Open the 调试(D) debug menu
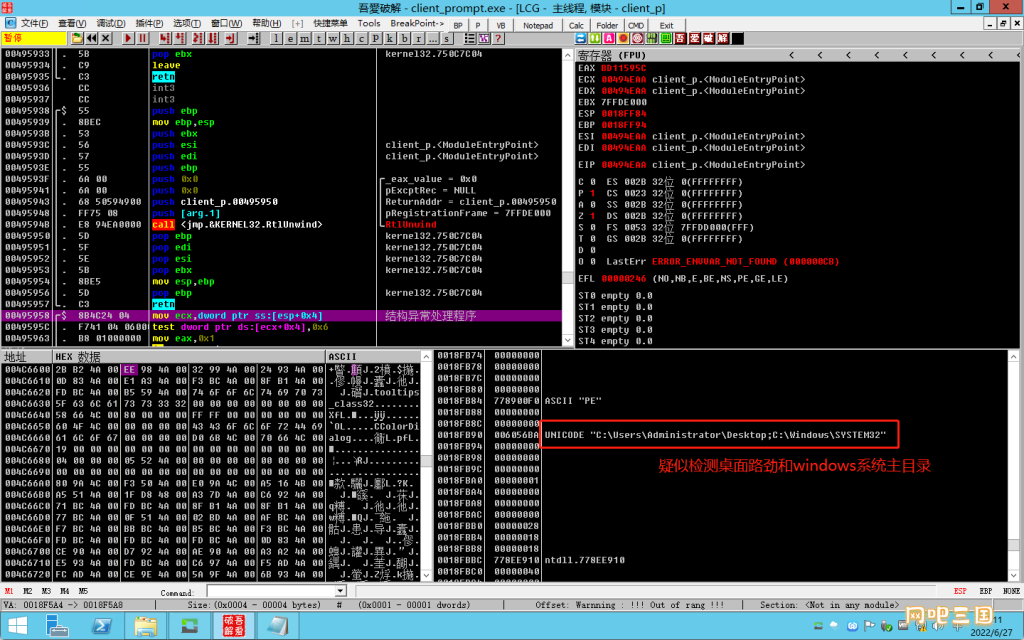Viewport: 1024px width, 640px height. [110, 24]
